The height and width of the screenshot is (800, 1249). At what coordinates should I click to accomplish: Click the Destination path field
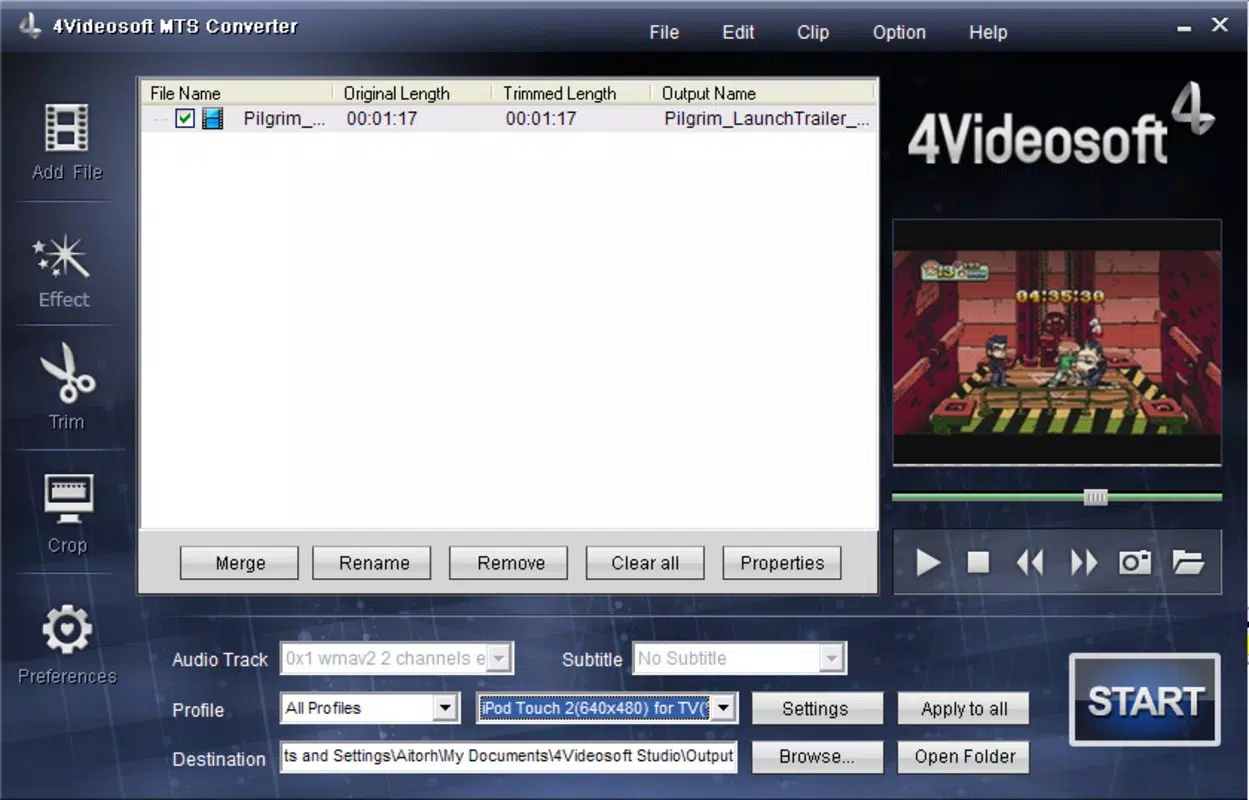point(509,756)
